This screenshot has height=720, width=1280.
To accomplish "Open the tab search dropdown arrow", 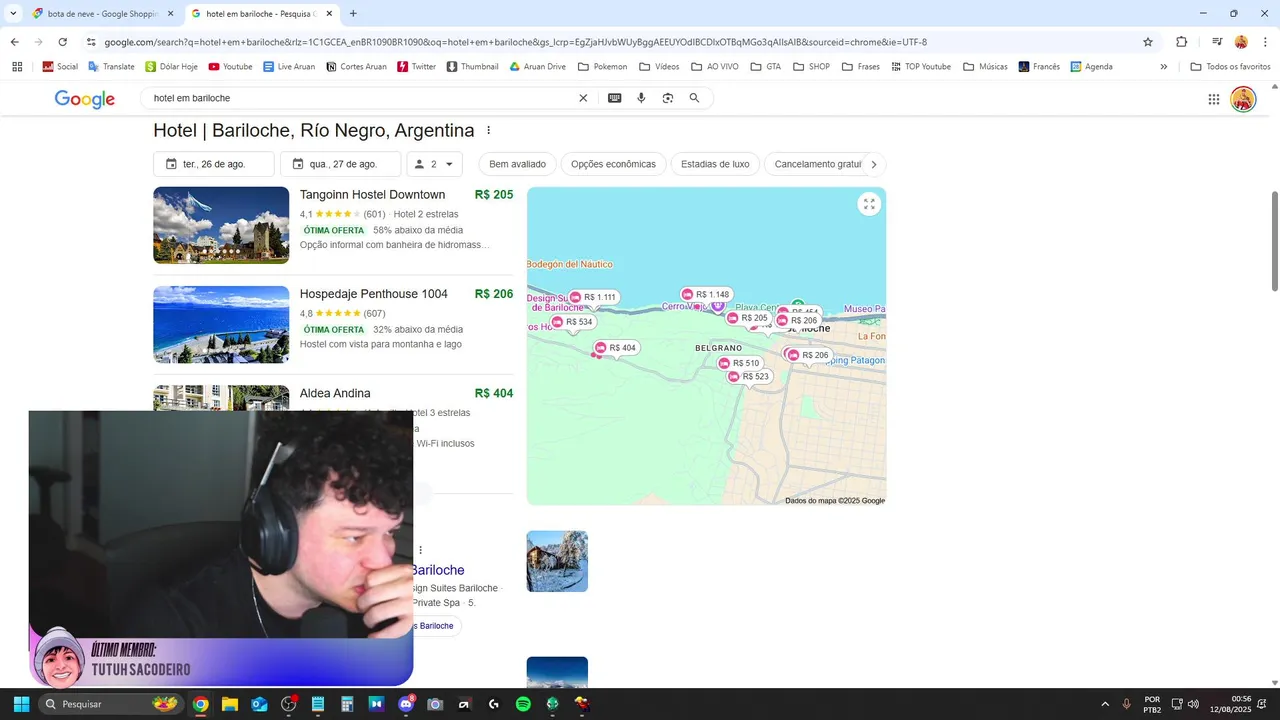I will point(13,14).
